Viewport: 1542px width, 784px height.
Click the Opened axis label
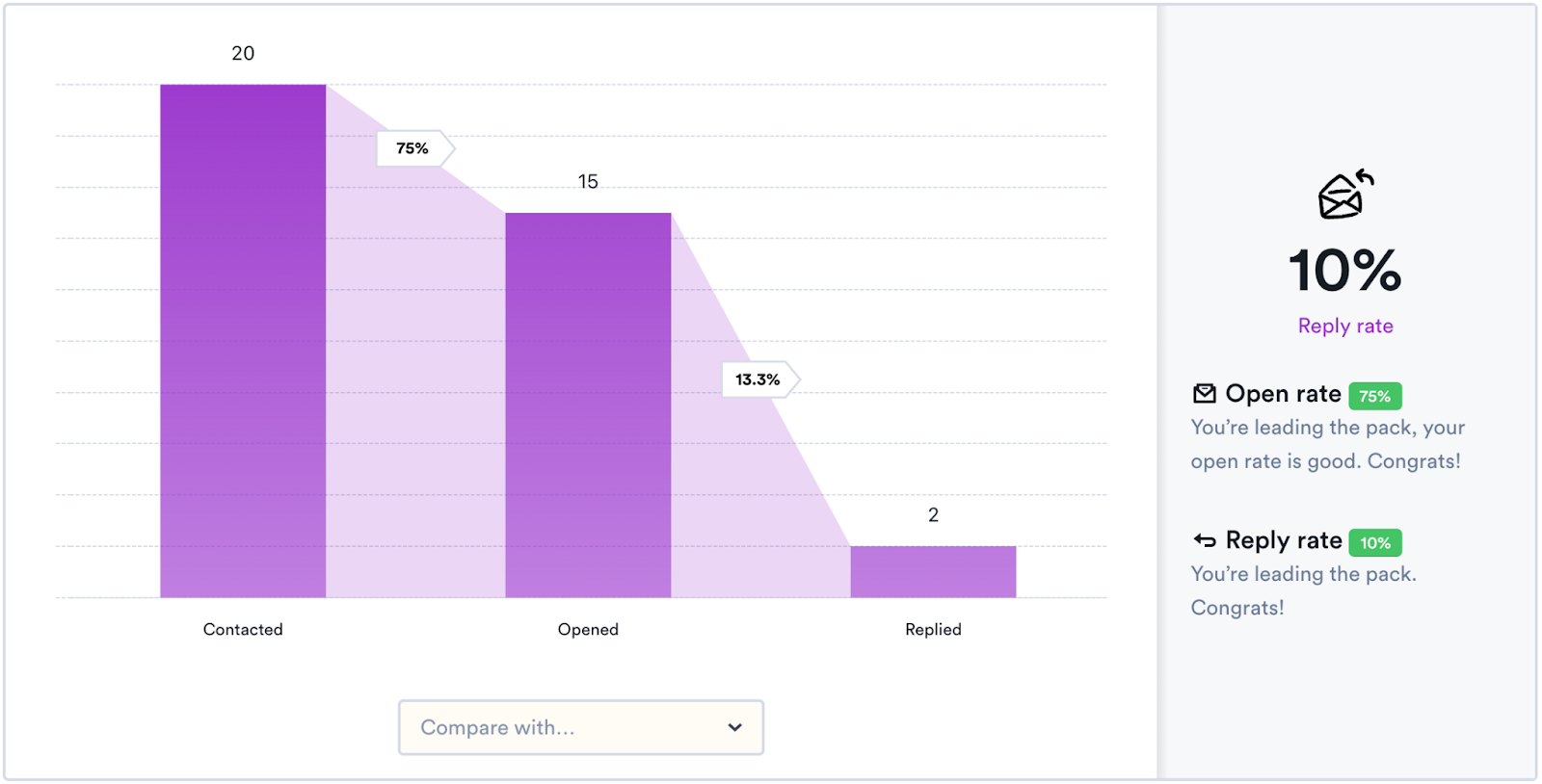point(588,629)
